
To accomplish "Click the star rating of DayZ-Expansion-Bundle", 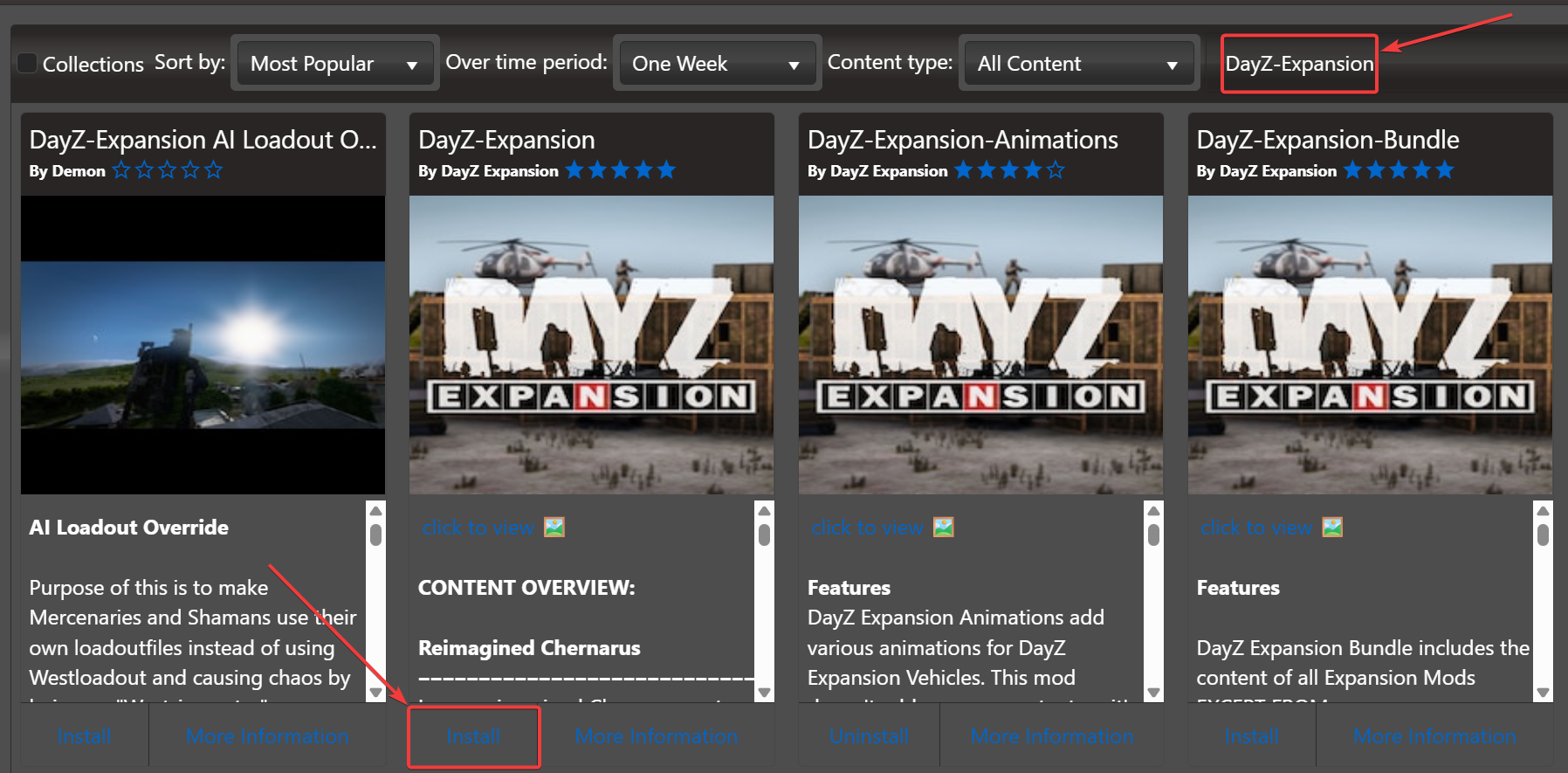I will [x=1399, y=170].
